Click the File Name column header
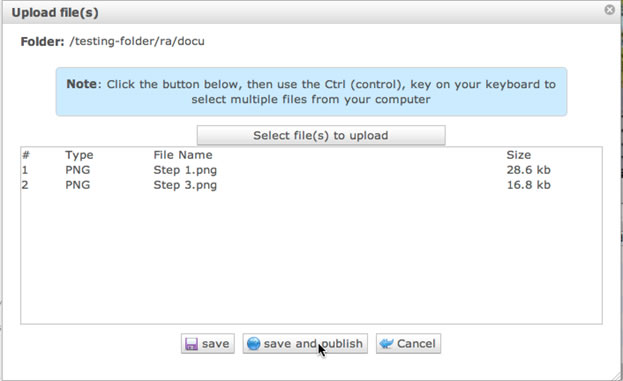The width and height of the screenshot is (623, 381). point(183,155)
